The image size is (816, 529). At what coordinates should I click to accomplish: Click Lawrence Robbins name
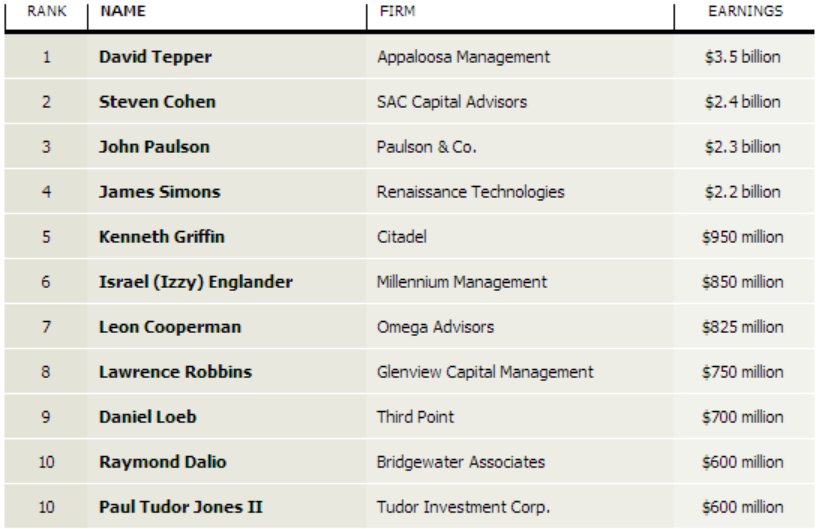tap(175, 372)
